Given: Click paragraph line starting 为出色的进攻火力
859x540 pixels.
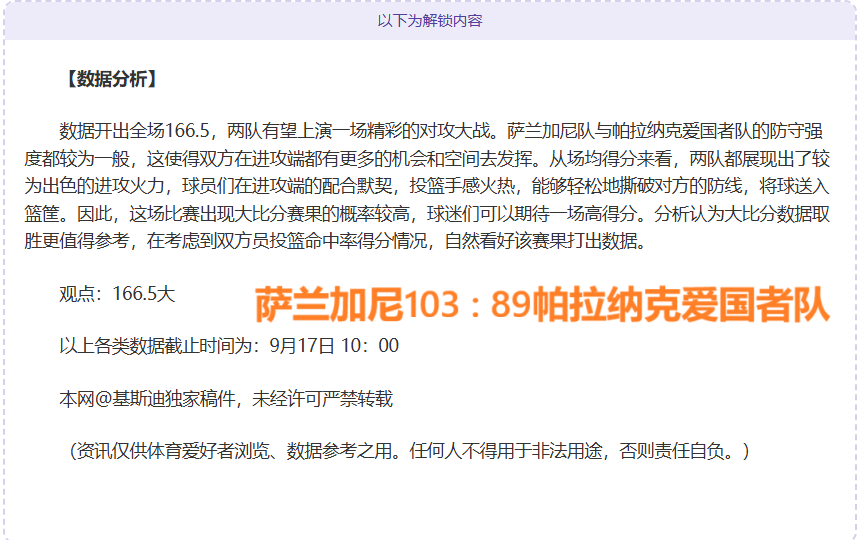Looking at the screenshot, I should point(427,186).
